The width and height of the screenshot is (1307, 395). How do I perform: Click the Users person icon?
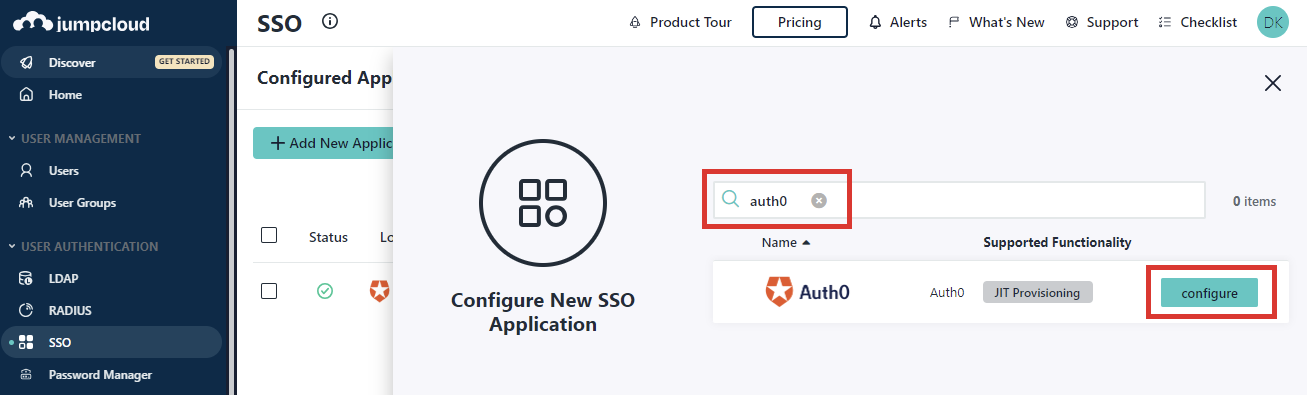pyautogui.click(x=27, y=171)
